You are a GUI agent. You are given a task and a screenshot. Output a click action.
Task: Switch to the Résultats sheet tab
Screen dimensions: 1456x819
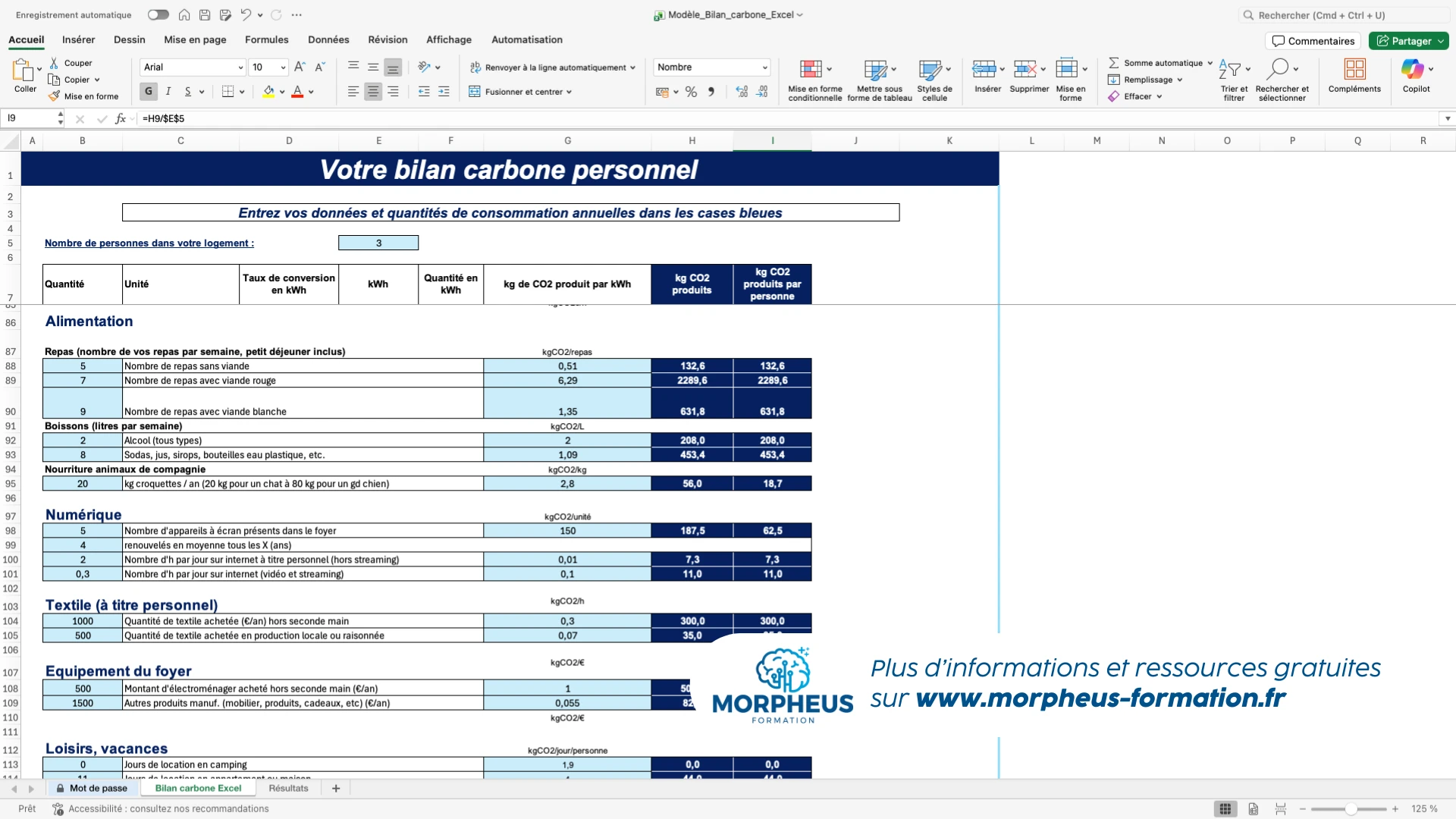point(288,788)
